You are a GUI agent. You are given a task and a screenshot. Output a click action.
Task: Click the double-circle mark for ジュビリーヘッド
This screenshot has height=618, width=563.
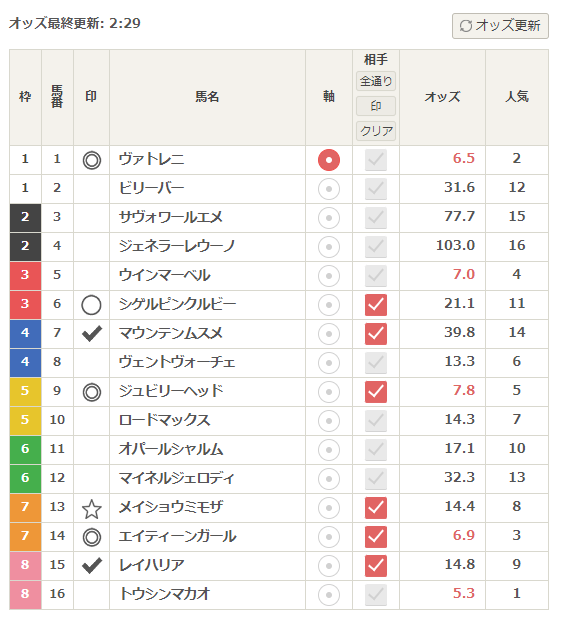[x=91, y=392]
